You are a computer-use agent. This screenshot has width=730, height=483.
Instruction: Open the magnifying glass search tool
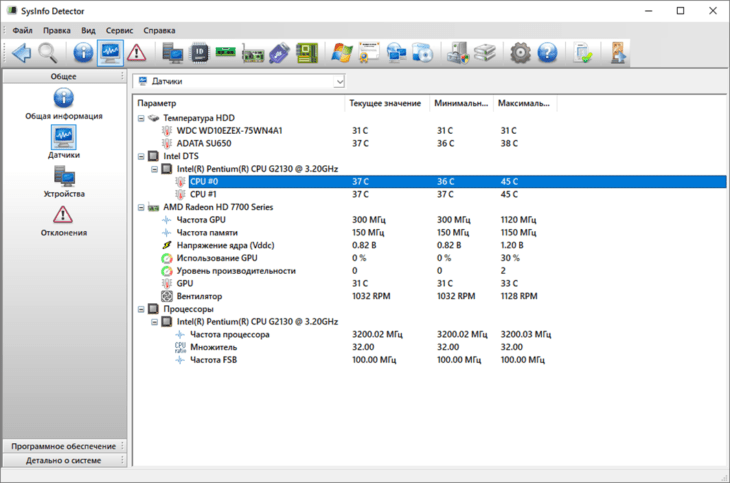pos(47,53)
